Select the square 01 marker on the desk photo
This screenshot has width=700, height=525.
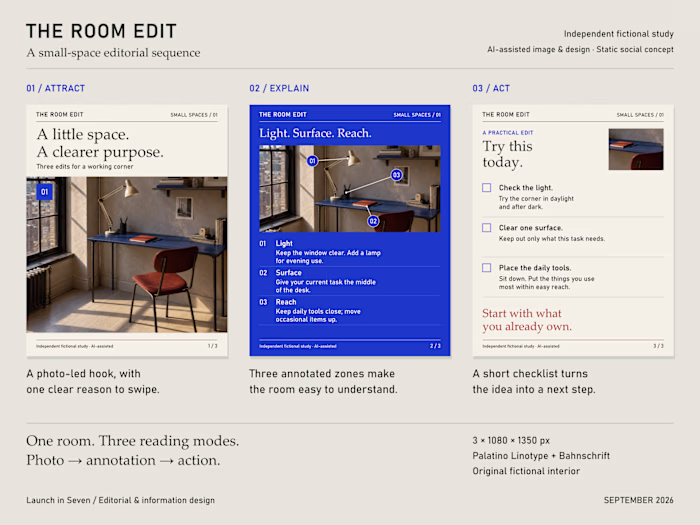[x=44, y=192]
